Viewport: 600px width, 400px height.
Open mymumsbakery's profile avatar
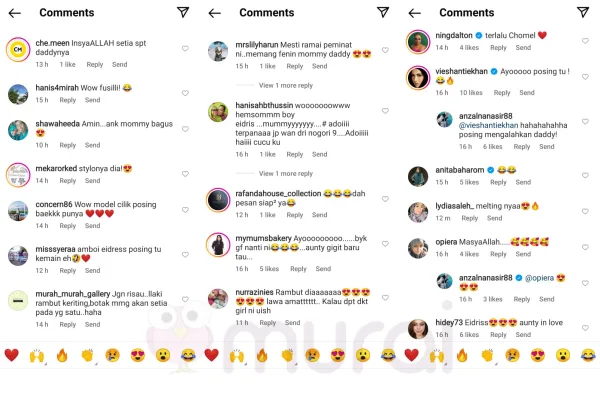click(218, 245)
